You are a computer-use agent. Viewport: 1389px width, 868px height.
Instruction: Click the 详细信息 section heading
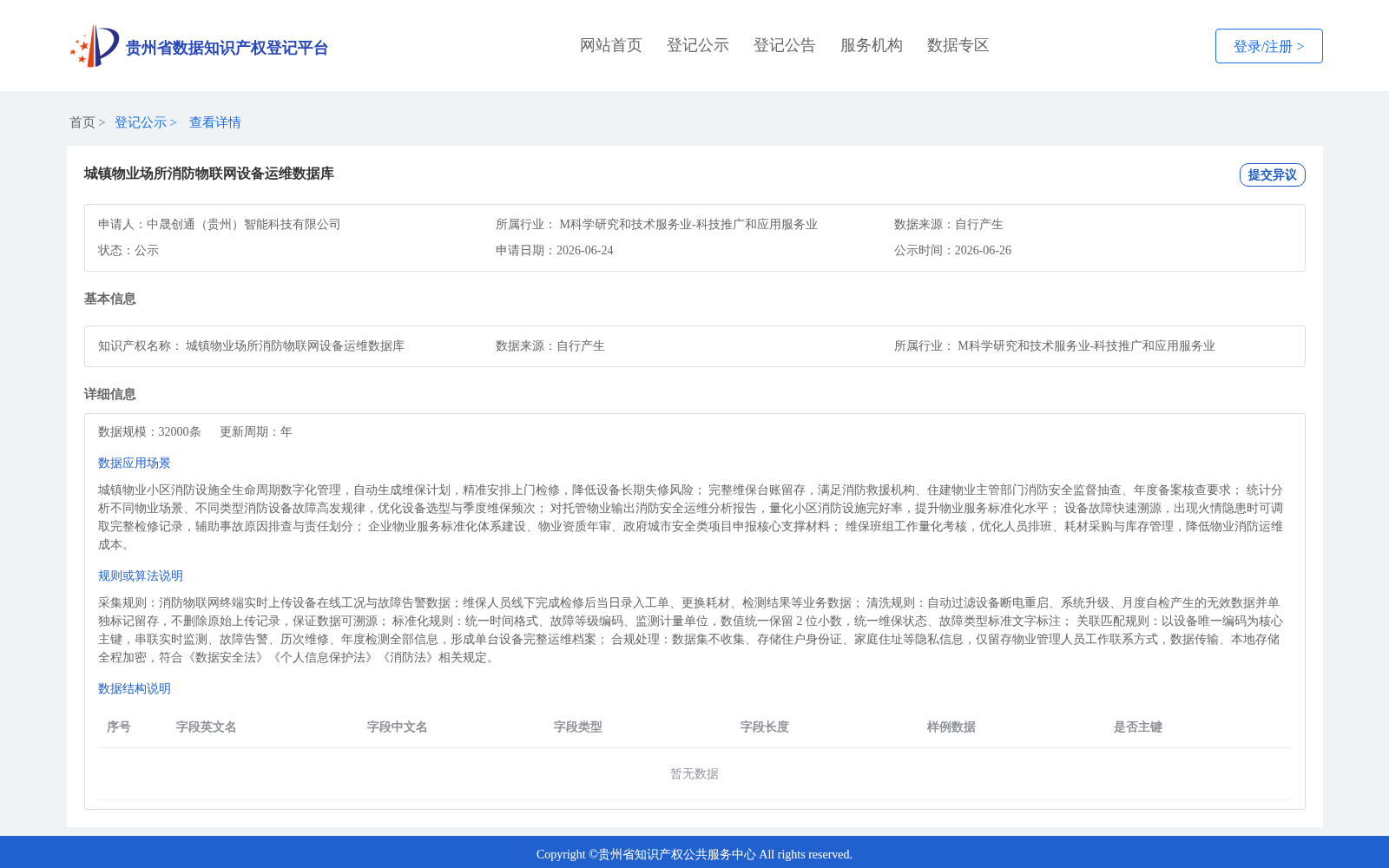point(110,394)
